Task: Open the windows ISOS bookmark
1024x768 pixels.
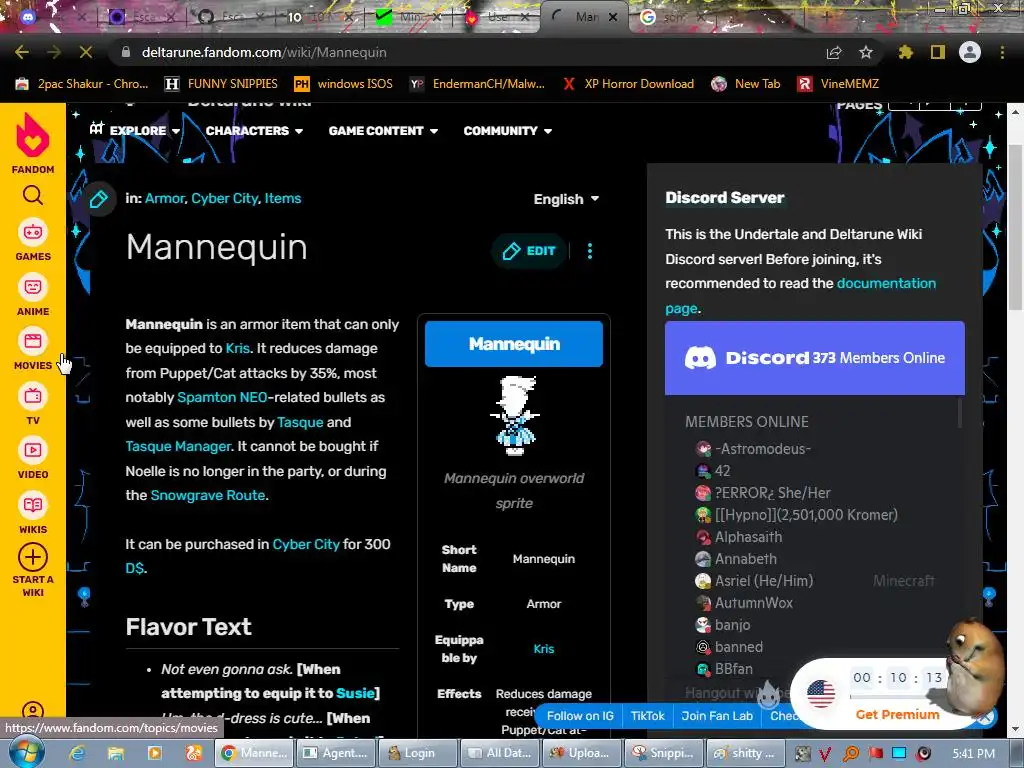Action: (344, 84)
